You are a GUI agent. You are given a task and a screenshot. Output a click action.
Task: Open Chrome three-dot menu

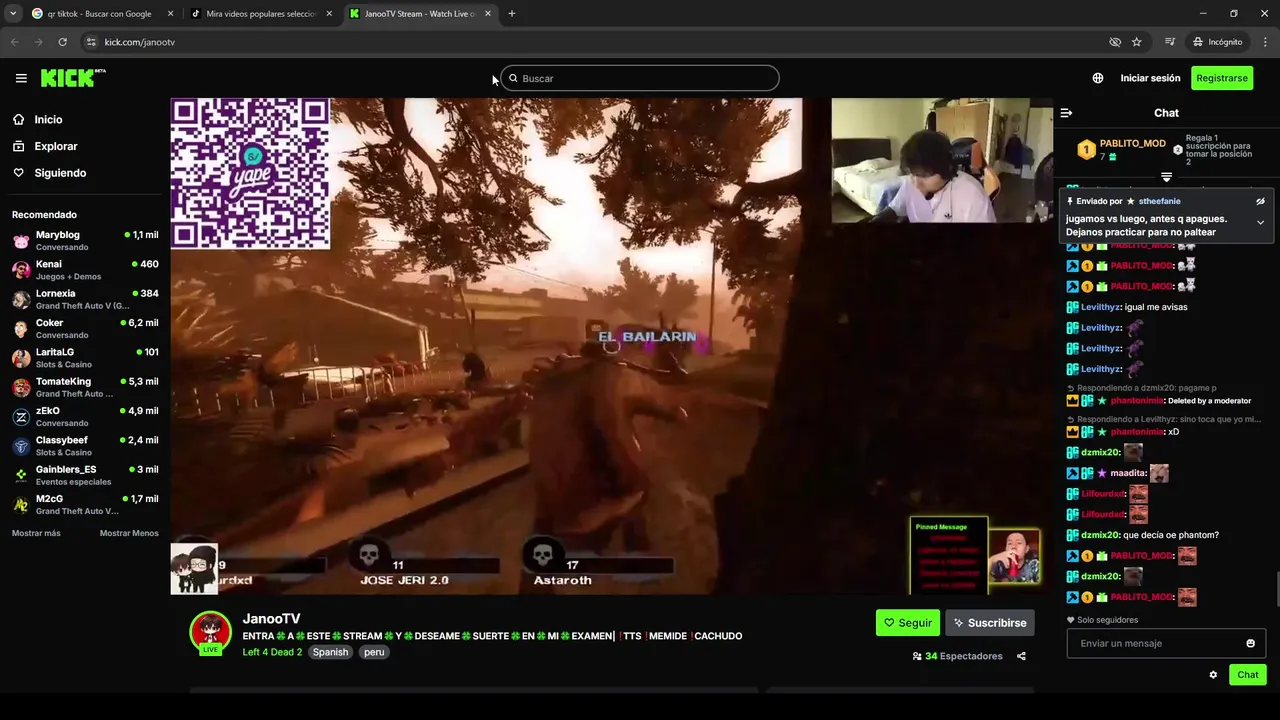point(1266,42)
